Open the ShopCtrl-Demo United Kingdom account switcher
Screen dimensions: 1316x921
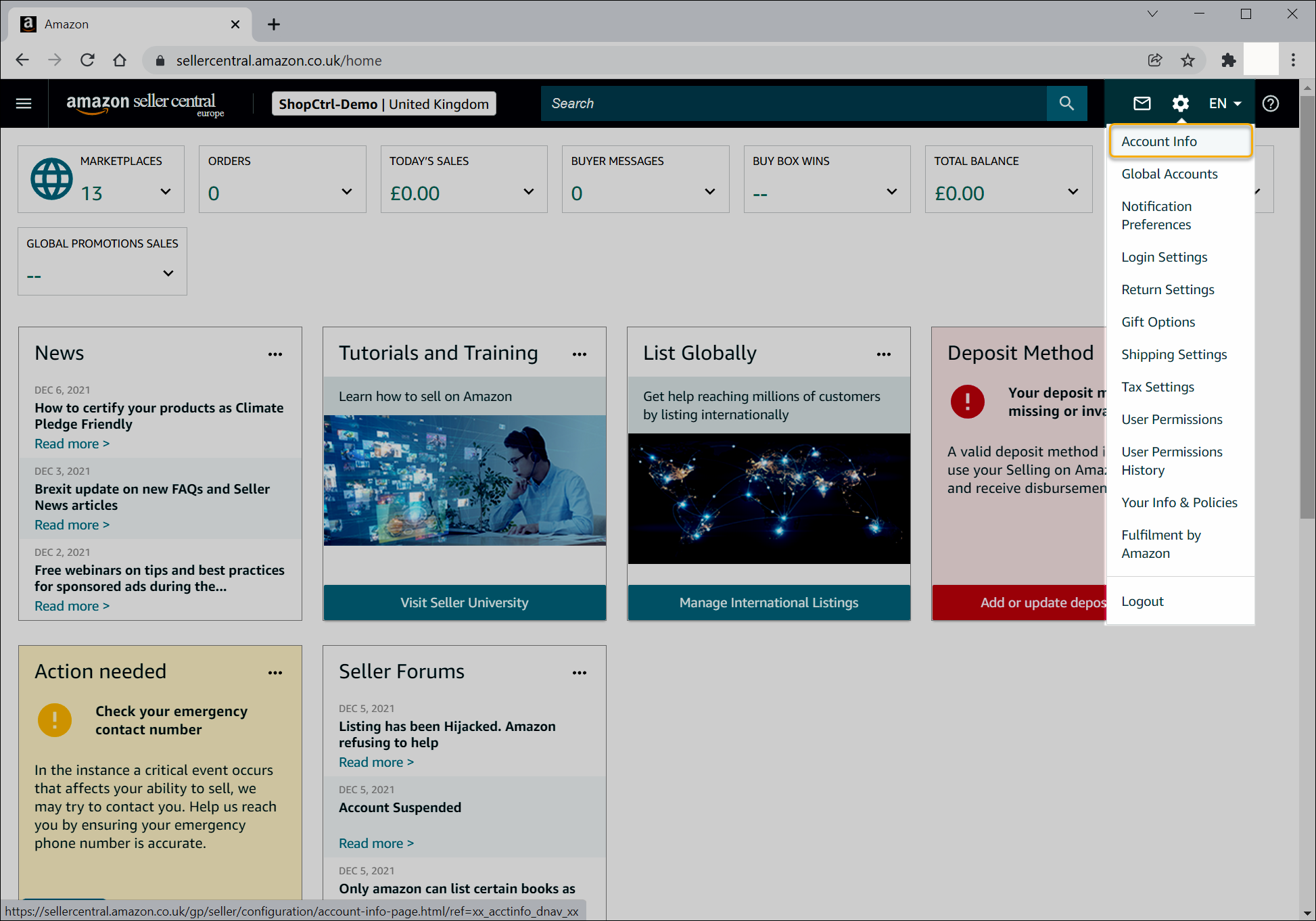pyautogui.click(x=383, y=104)
